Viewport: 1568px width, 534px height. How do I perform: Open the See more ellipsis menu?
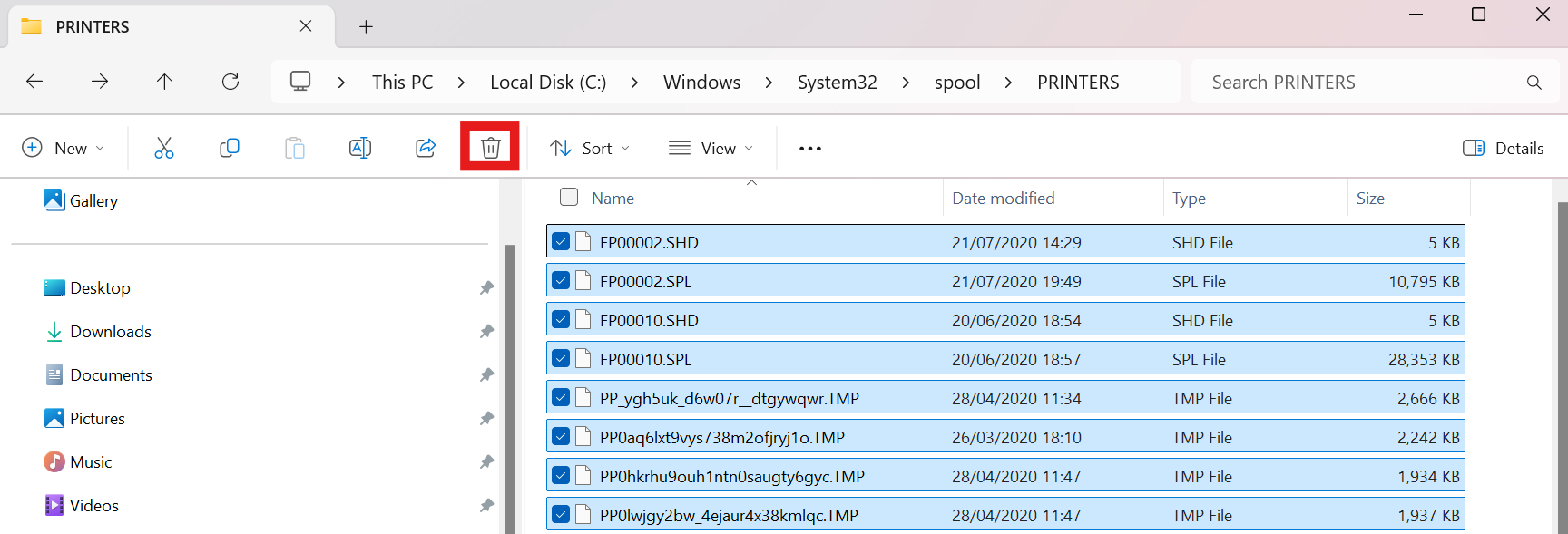pos(809,149)
